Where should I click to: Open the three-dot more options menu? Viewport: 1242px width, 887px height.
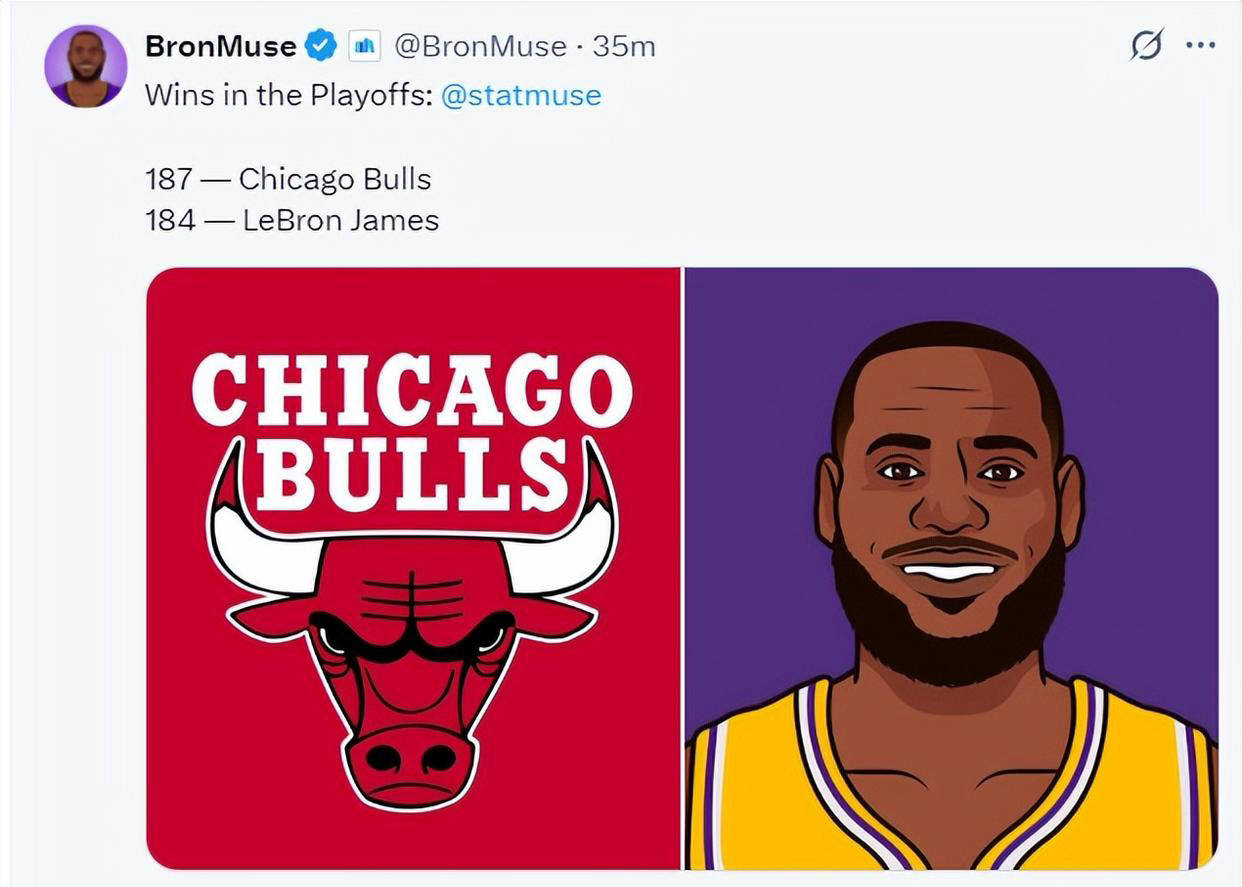1200,45
